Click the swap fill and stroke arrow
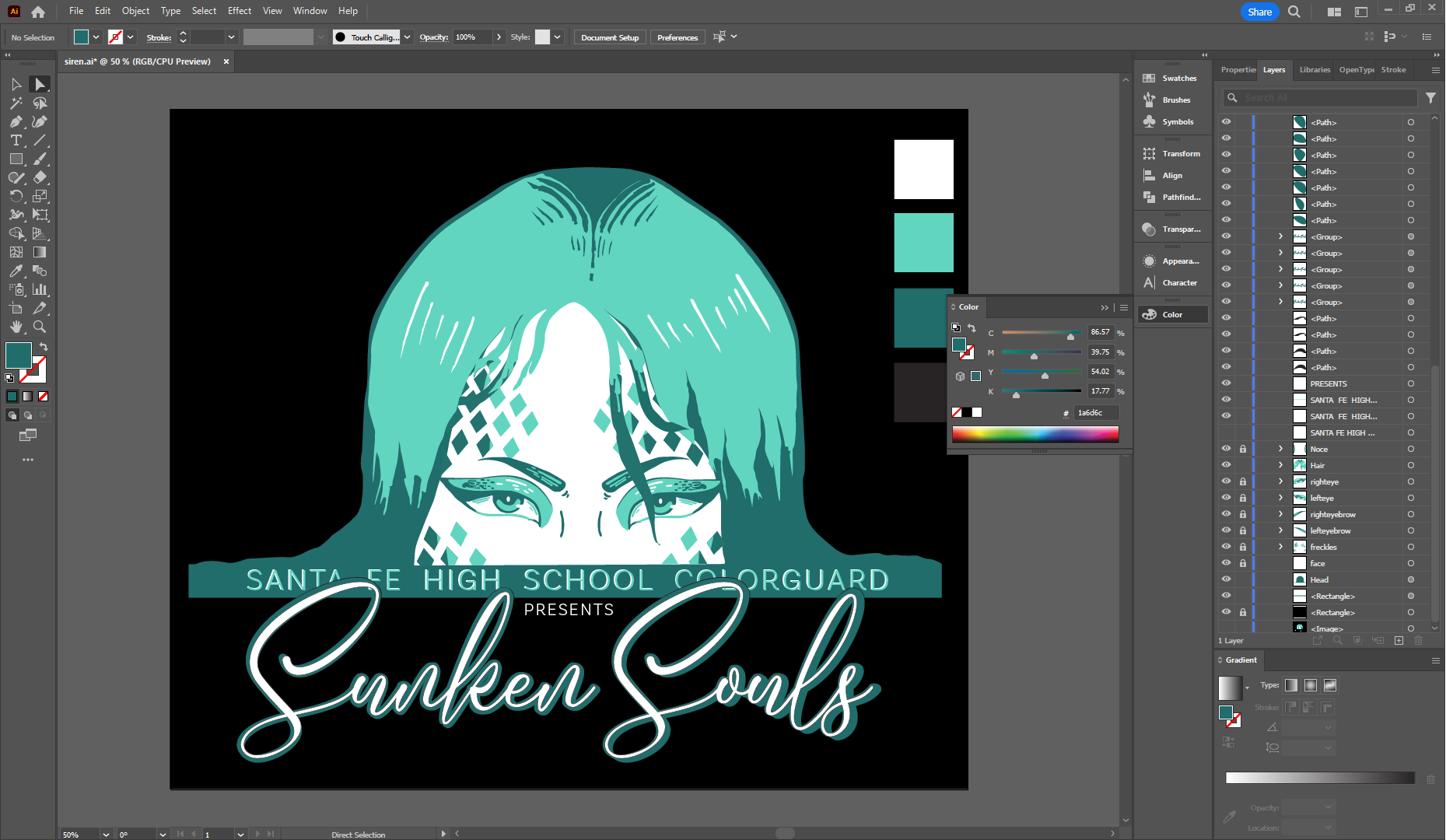The width and height of the screenshot is (1446, 840). [x=44, y=347]
